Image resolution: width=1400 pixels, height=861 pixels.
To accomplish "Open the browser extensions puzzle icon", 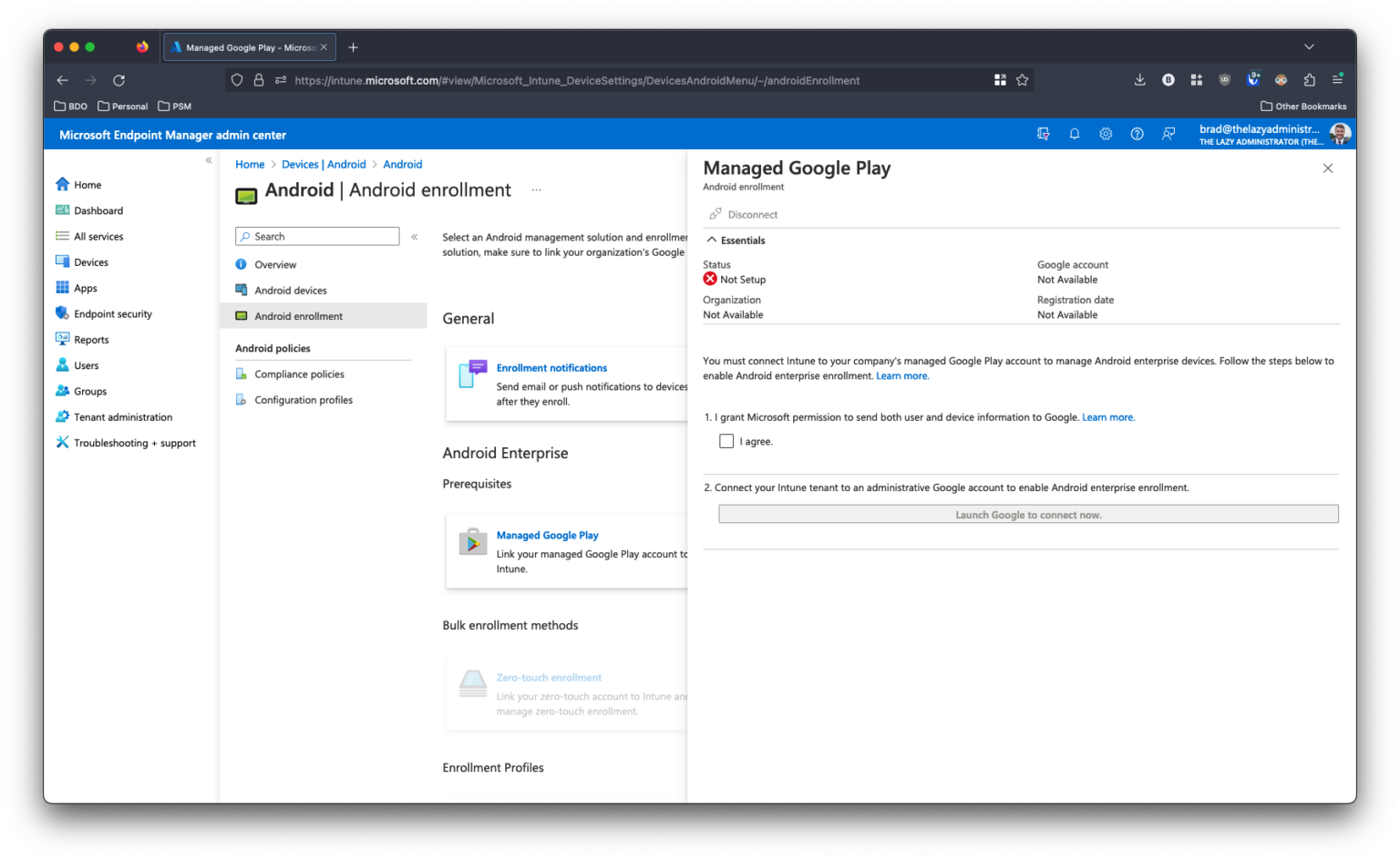I will (x=1310, y=80).
